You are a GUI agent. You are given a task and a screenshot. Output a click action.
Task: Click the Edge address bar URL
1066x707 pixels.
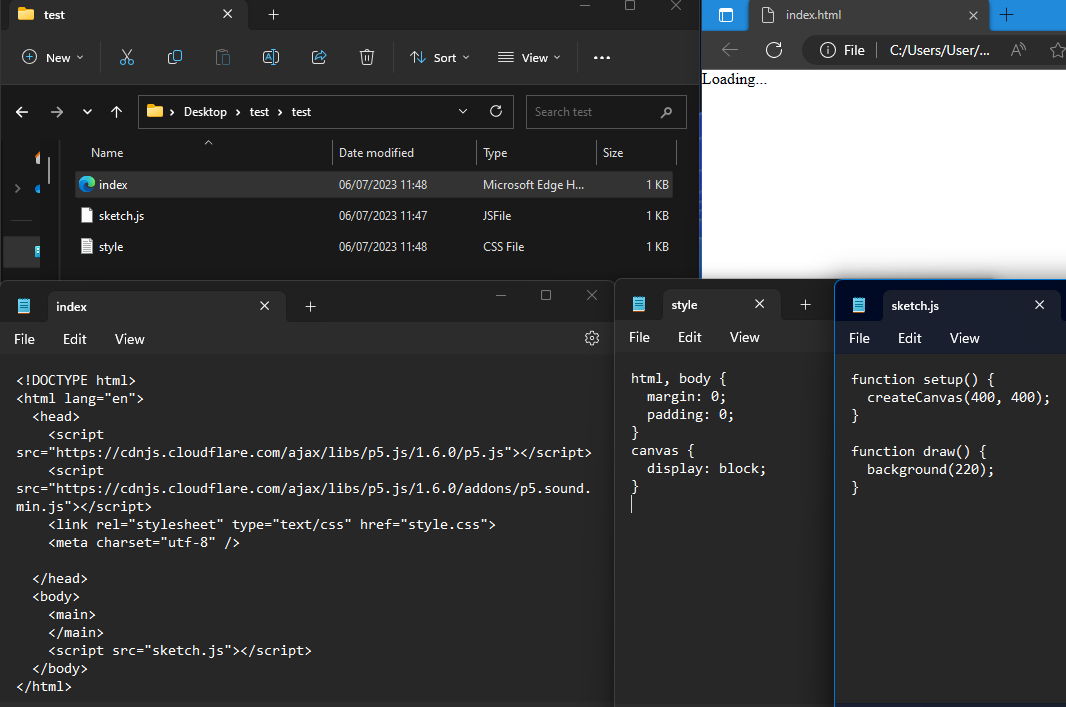(940, 50)
